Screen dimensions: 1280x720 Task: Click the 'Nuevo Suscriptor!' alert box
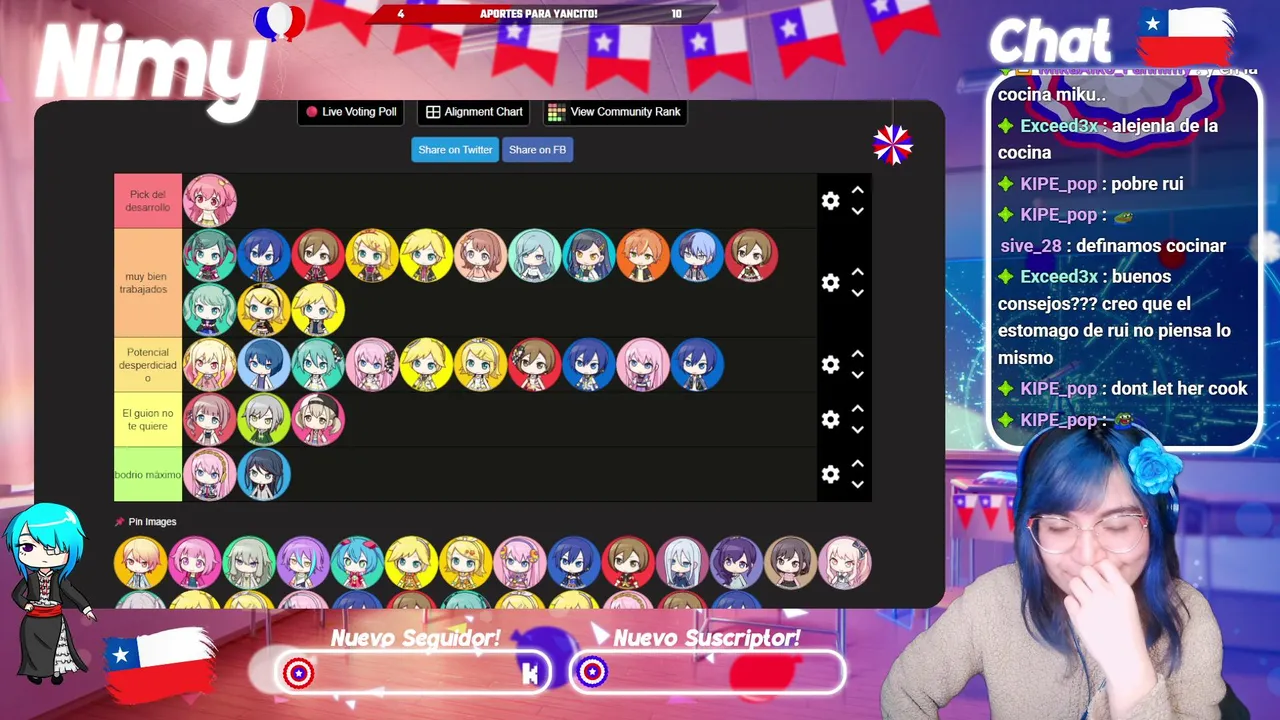707,673
